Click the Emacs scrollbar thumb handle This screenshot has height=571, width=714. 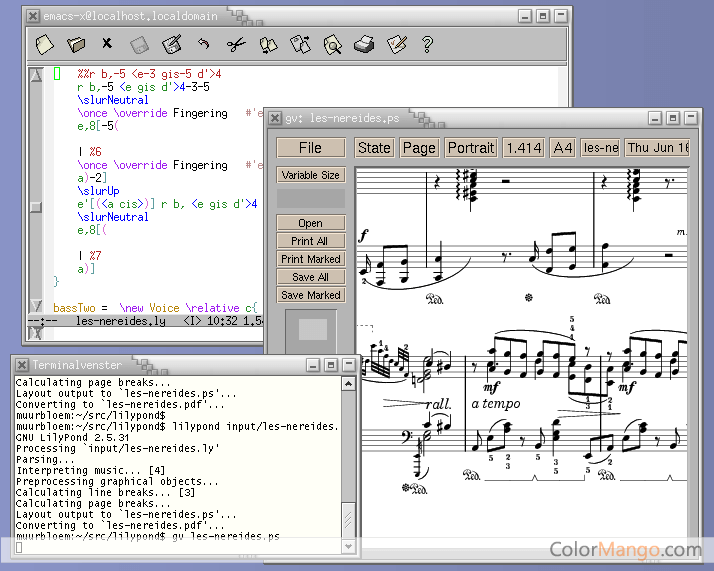tap(36, 207)
